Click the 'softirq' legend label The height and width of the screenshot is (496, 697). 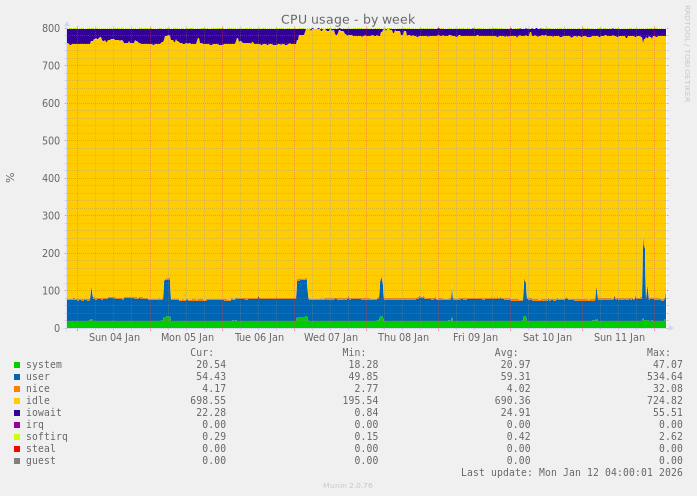(x=47, y=437)
